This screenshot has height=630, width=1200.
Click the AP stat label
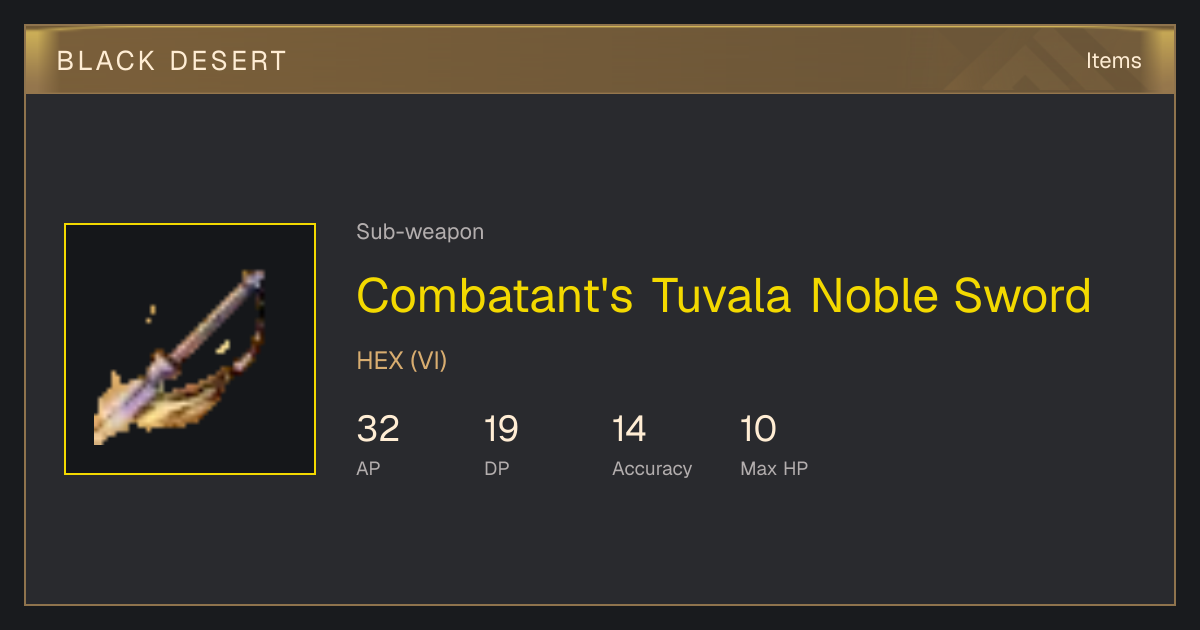(x=368, y=468)
